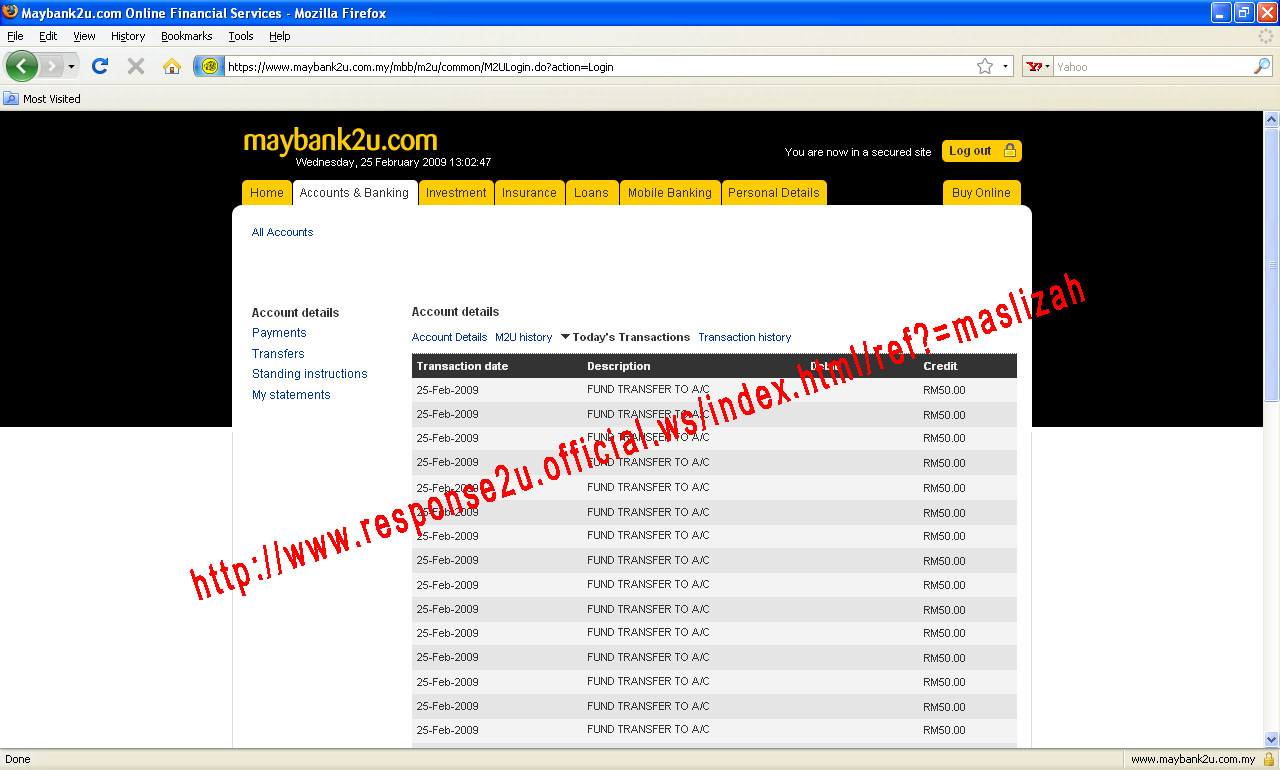Click inside the Yahoo search field
Screen dimensions: 1280x770
1153,67
